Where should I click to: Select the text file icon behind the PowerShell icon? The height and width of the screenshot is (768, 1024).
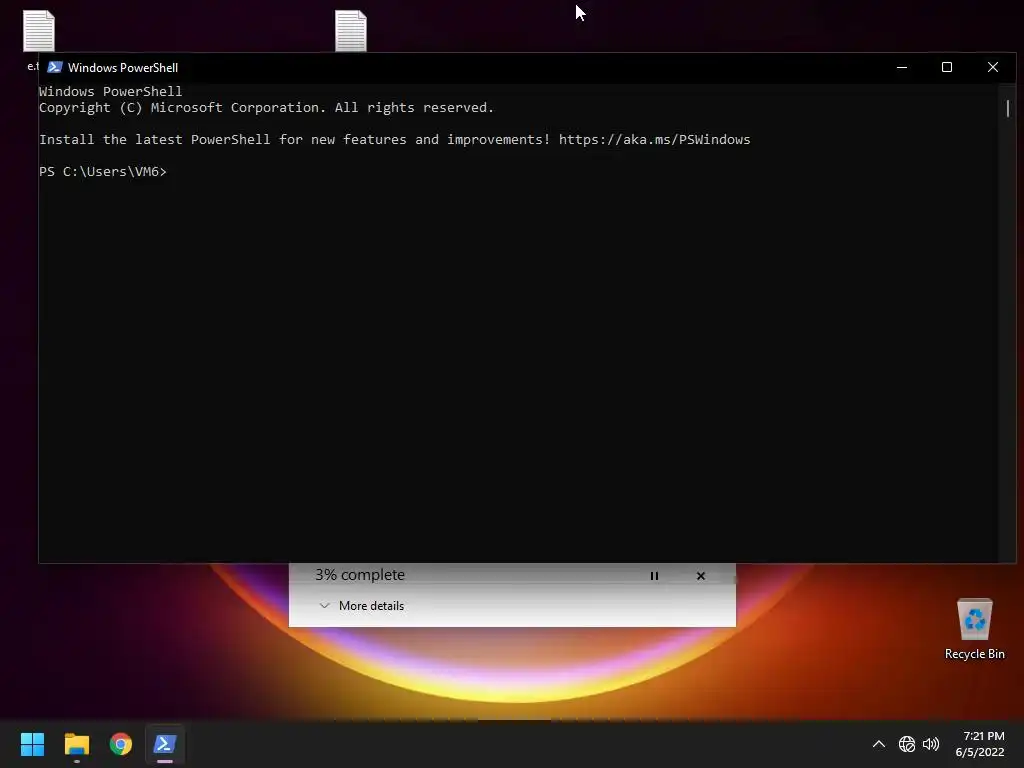coord(39,31)
